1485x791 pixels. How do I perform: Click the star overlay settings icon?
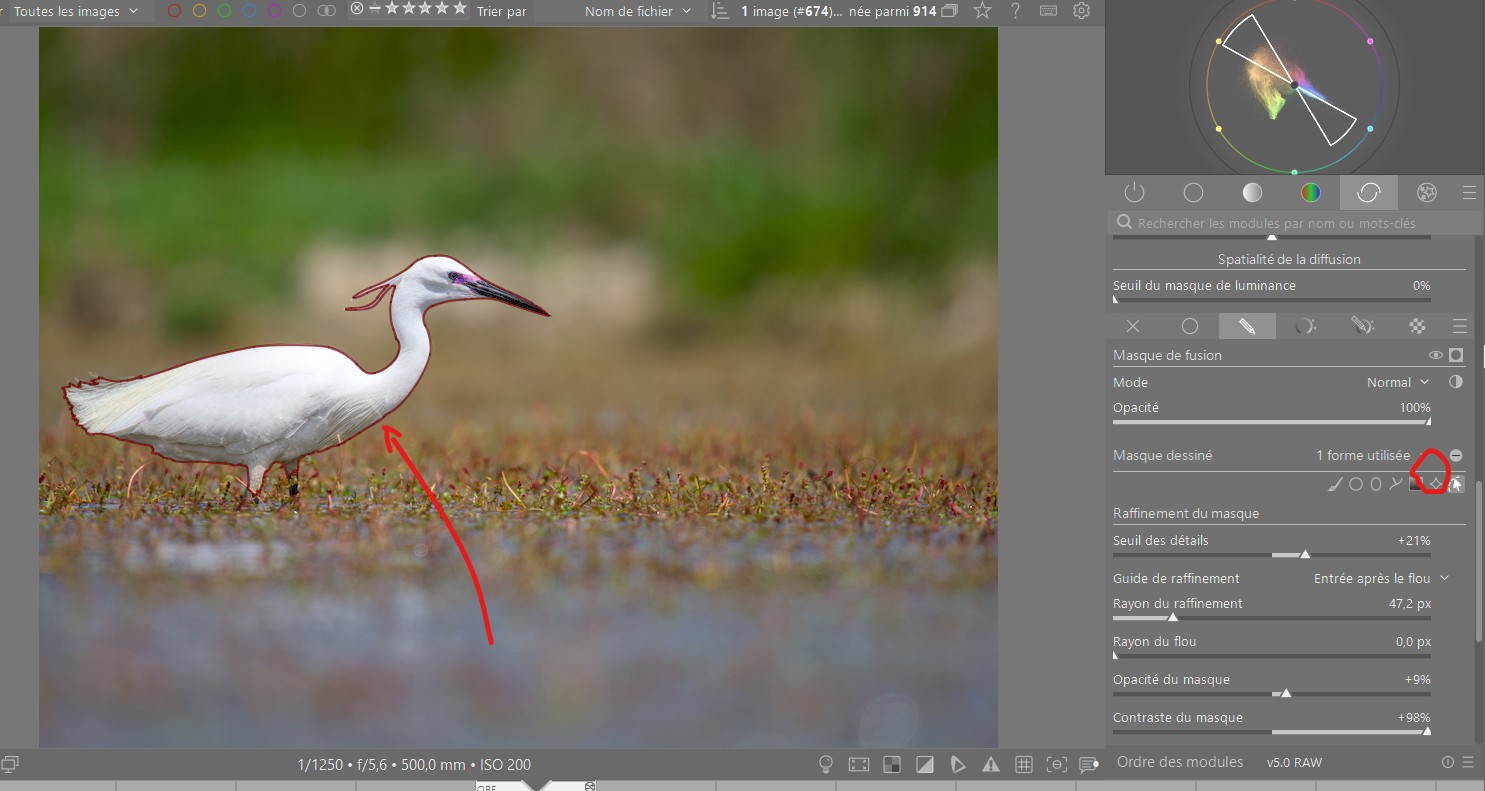point(983,11)
